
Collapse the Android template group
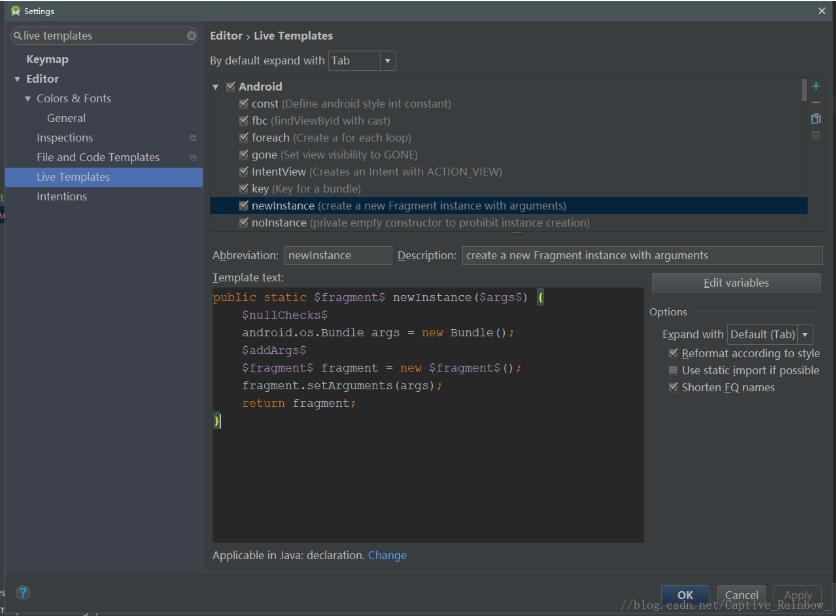click(x=216, y=87)
